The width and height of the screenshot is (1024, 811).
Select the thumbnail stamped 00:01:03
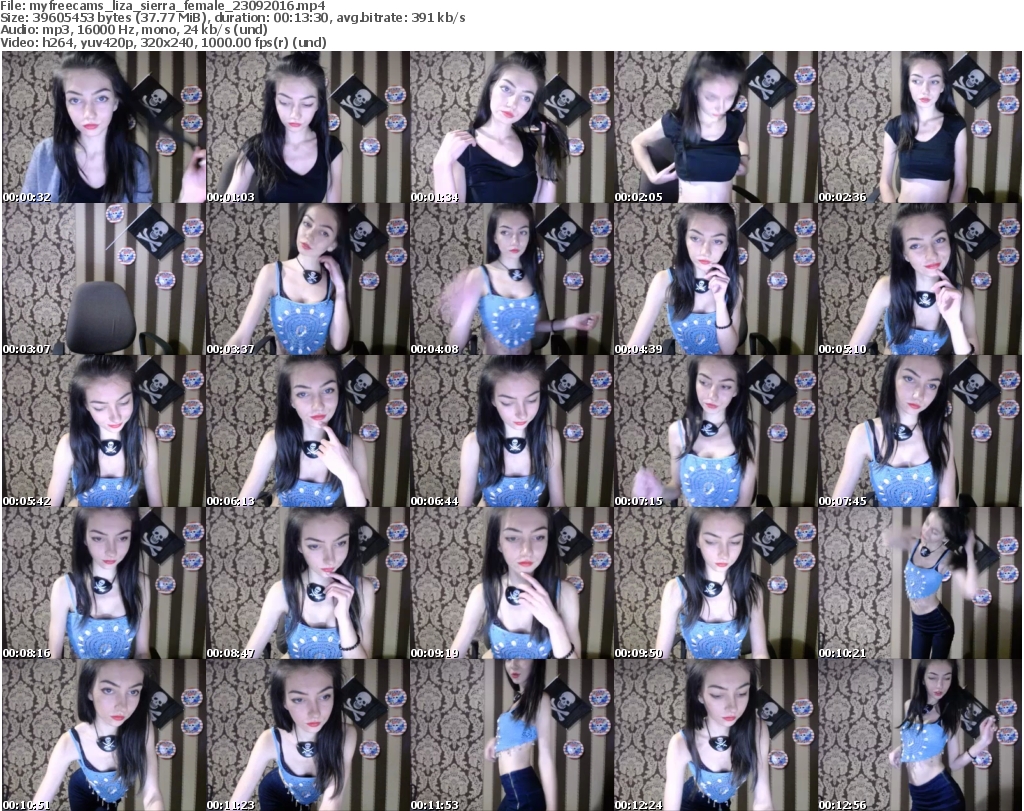point(308,127)
